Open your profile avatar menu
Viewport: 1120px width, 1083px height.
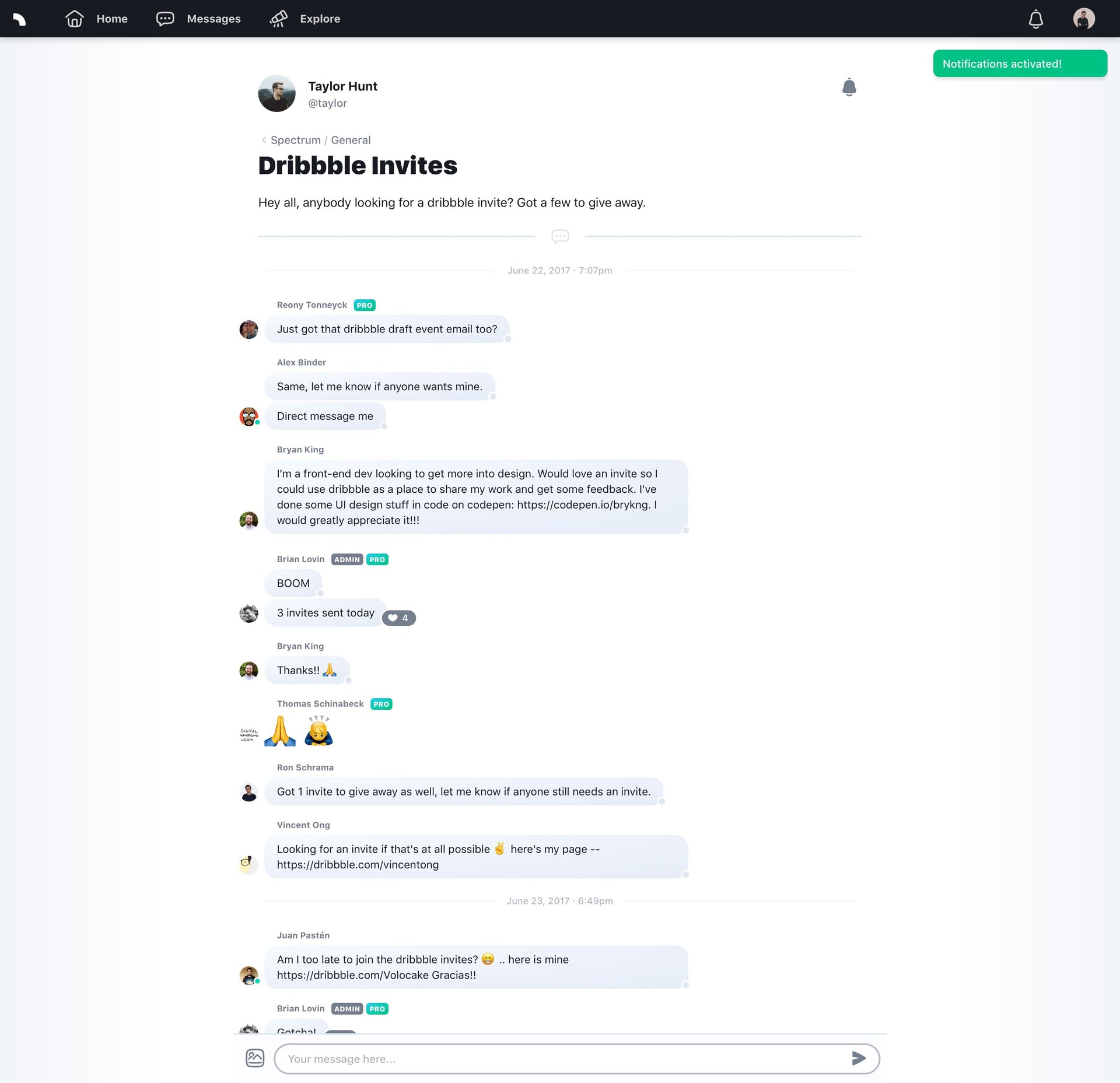click(1083, 19)
